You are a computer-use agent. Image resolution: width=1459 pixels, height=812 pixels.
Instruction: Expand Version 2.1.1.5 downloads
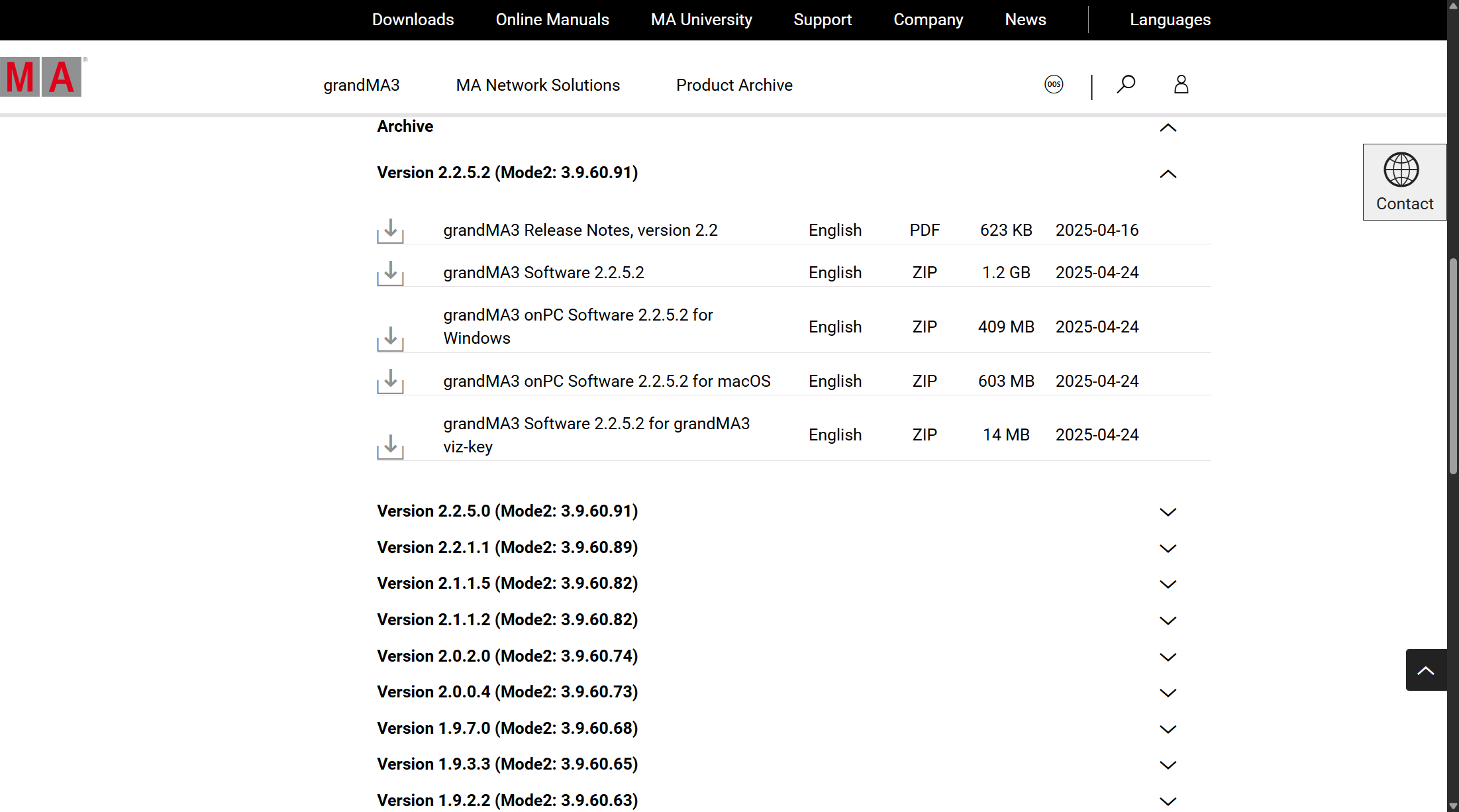point(1168,584)
